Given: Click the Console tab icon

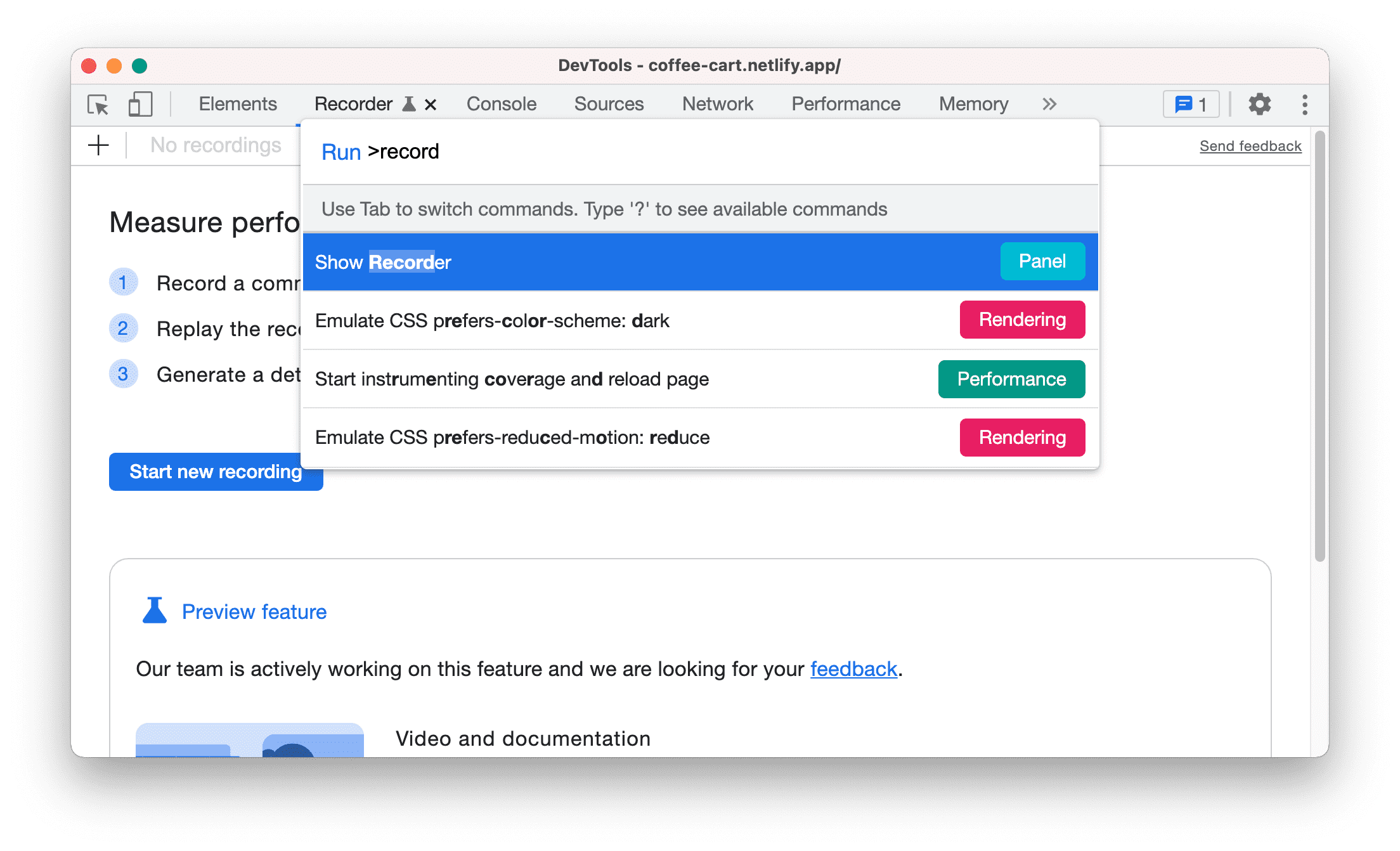Looking at the screenshot, I should [x=500, y=103].
